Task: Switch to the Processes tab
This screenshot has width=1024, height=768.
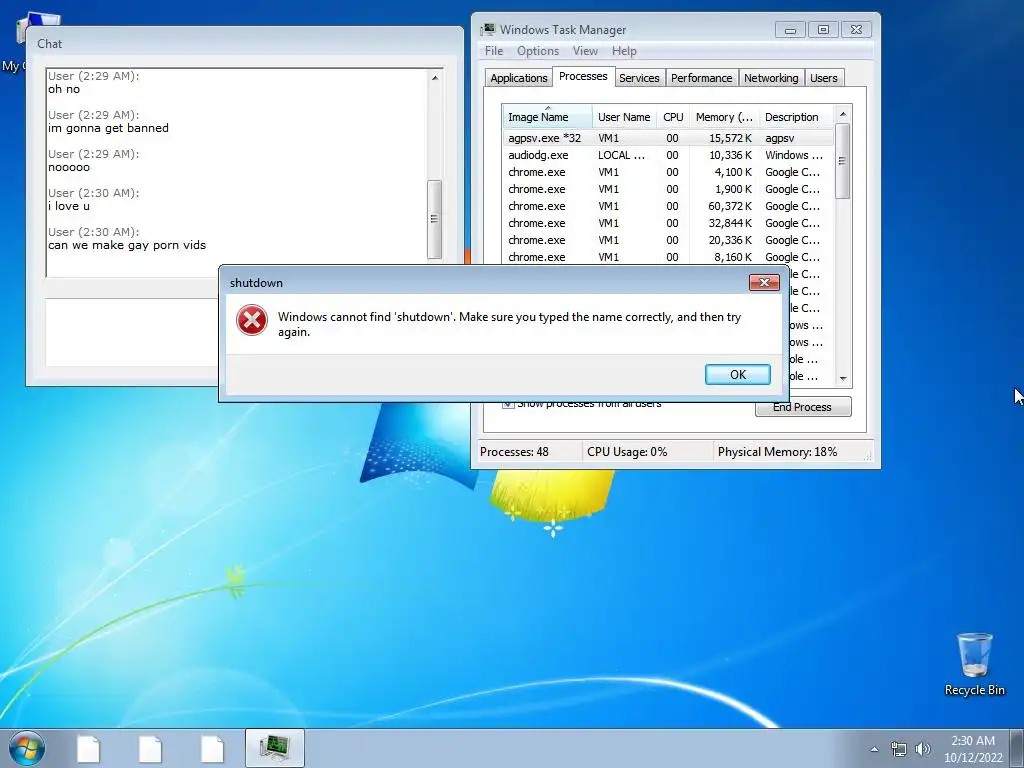Action: tap(583, 76)
